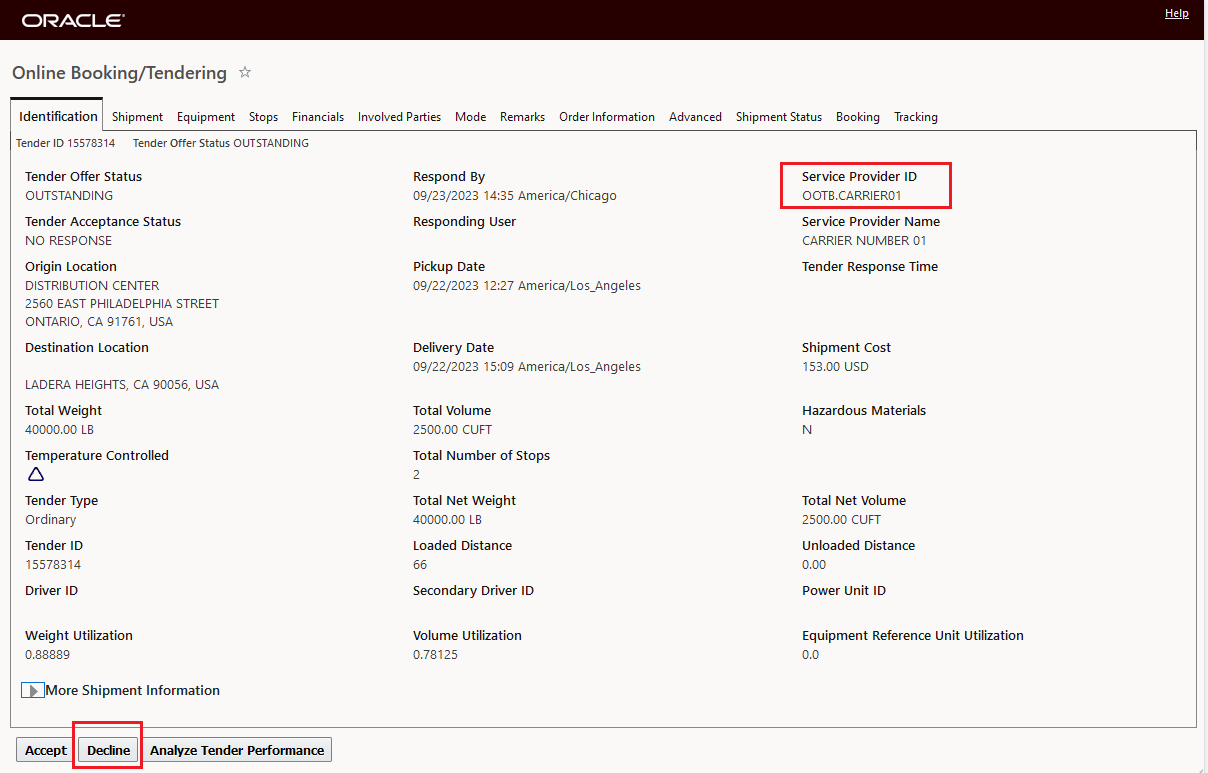Viewport: 1208px width, 773px height.
Task: Click the Temperature Controlled triangle icon
Action: (x=36, y=474)
